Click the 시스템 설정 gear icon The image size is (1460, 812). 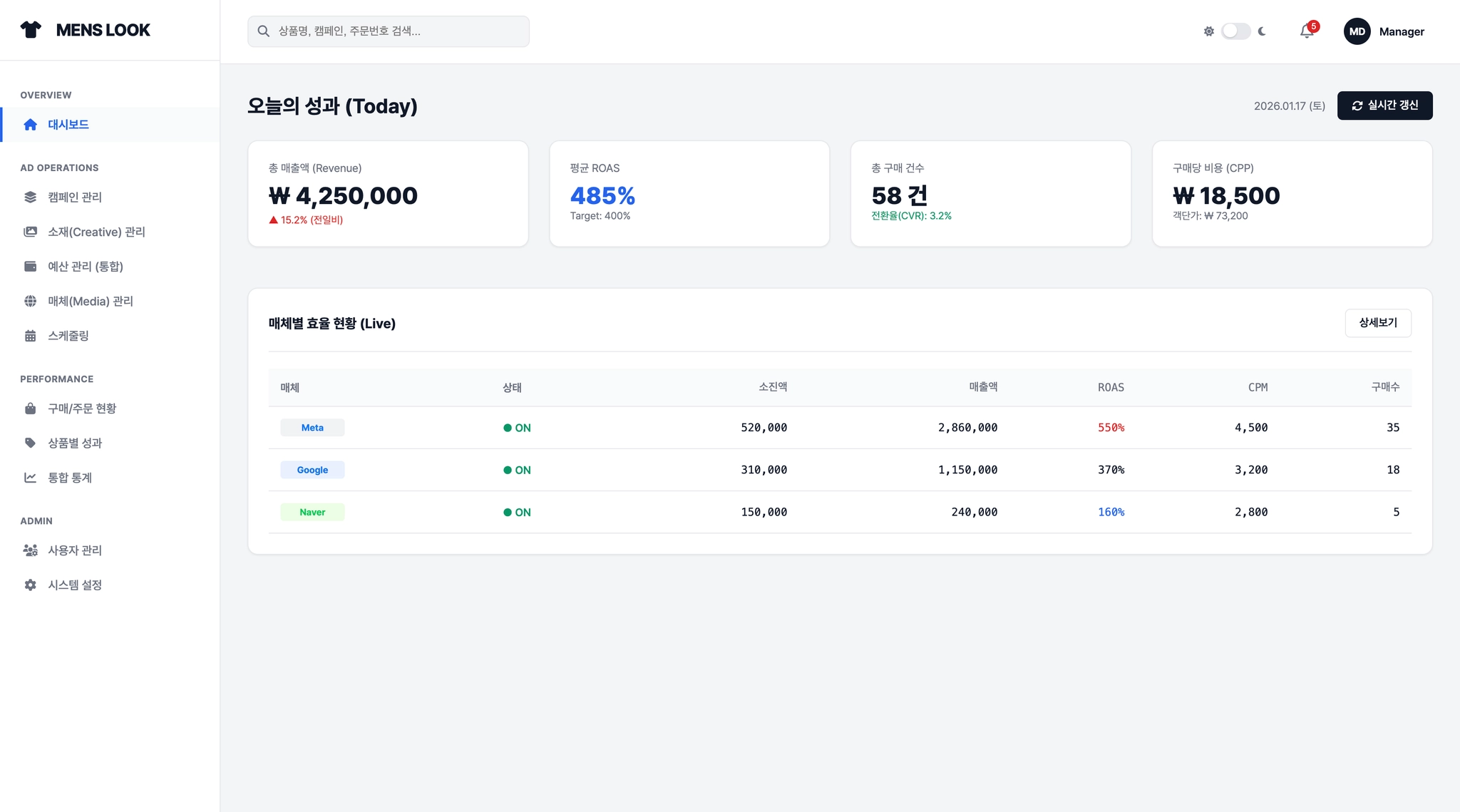point(30,585)
